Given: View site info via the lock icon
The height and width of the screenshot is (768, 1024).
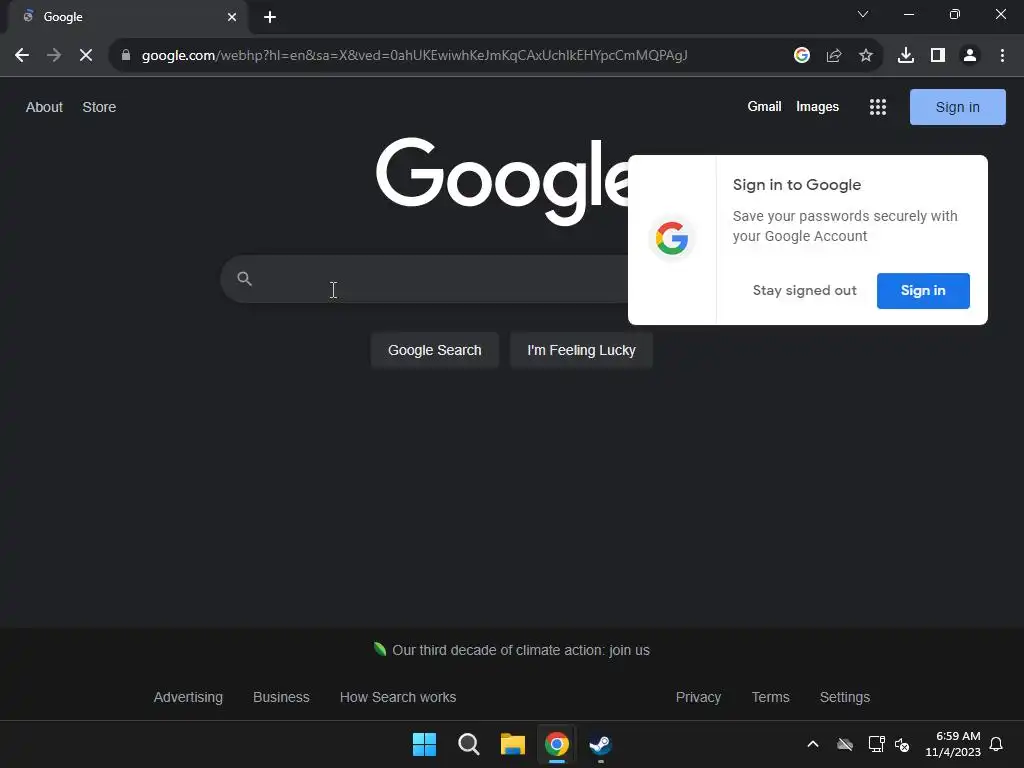Looking at the screenshot, I should (x=126, y=56).
